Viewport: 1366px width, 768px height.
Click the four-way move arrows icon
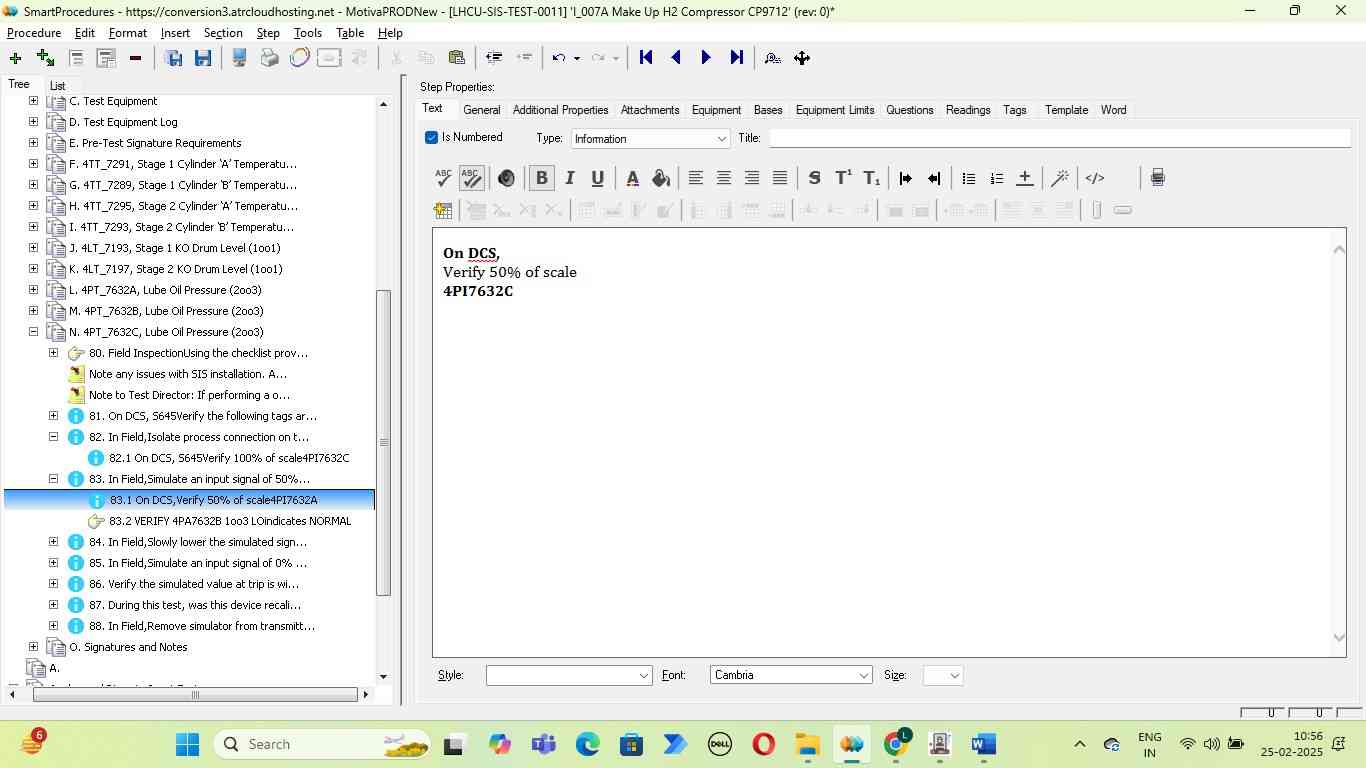(x=802, y=58)
